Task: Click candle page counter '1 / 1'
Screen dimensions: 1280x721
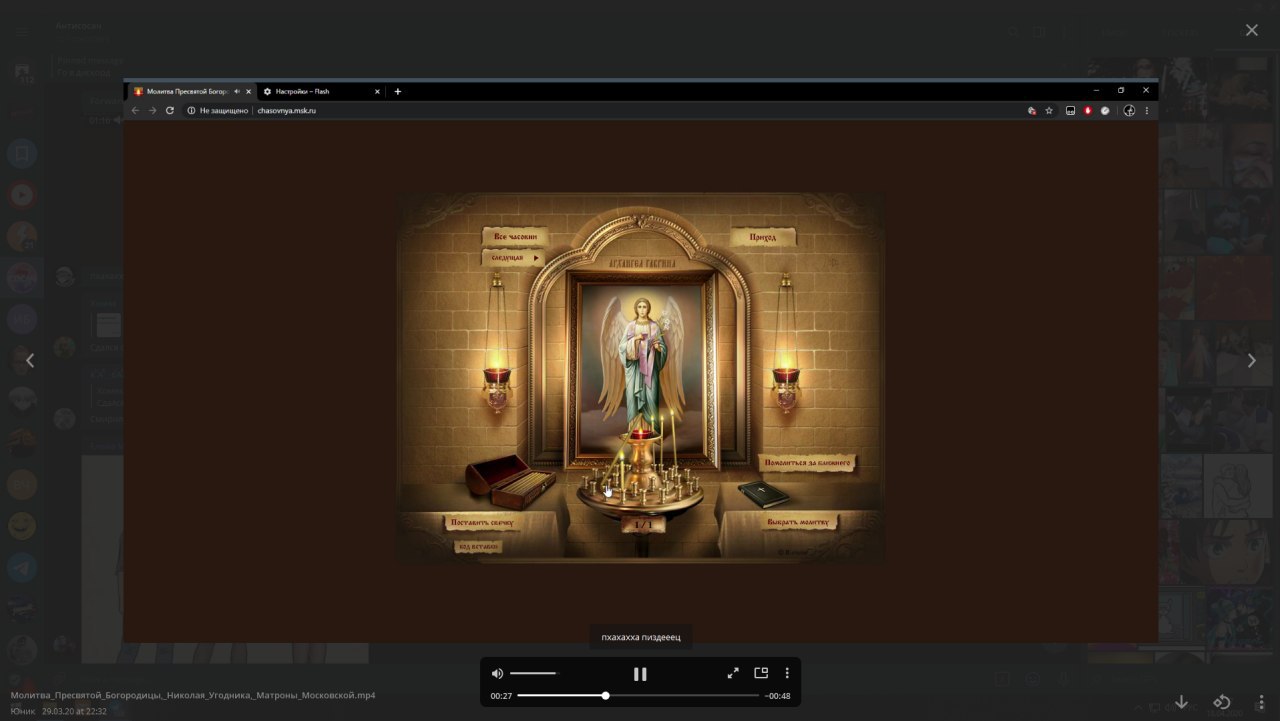Action: click(642, 524)
